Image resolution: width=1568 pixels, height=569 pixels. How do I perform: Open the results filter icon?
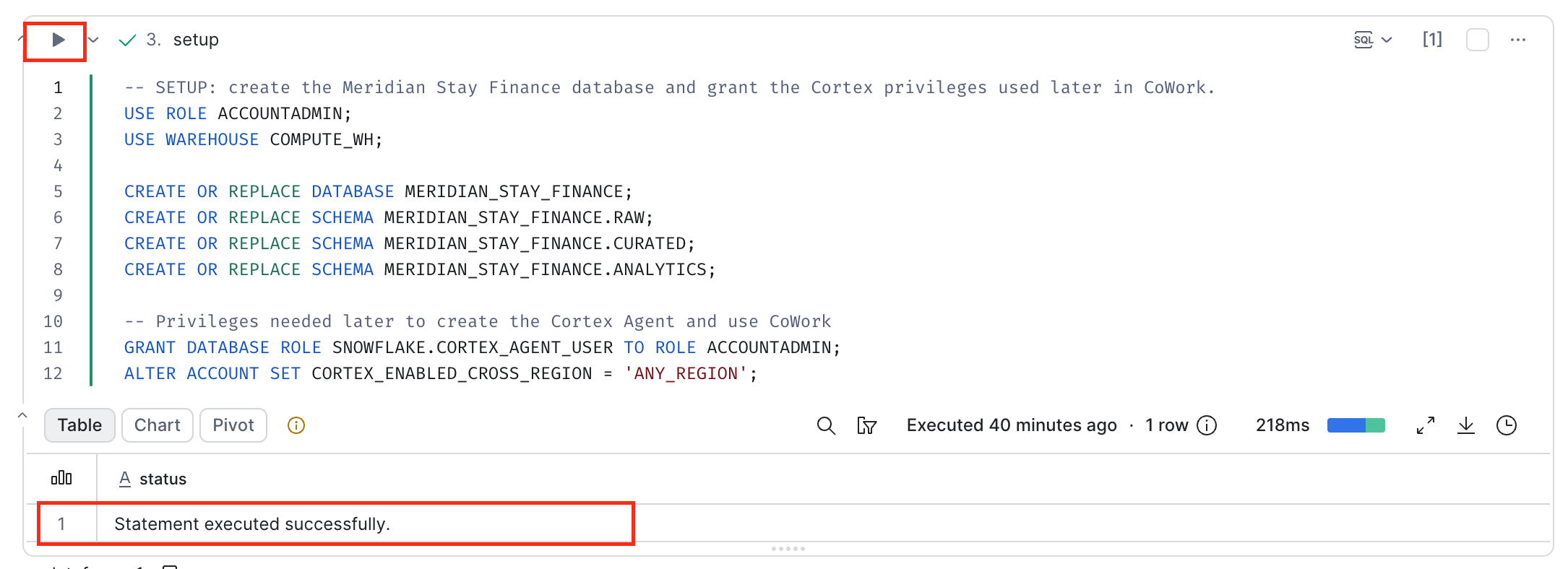tap(866, 425)
